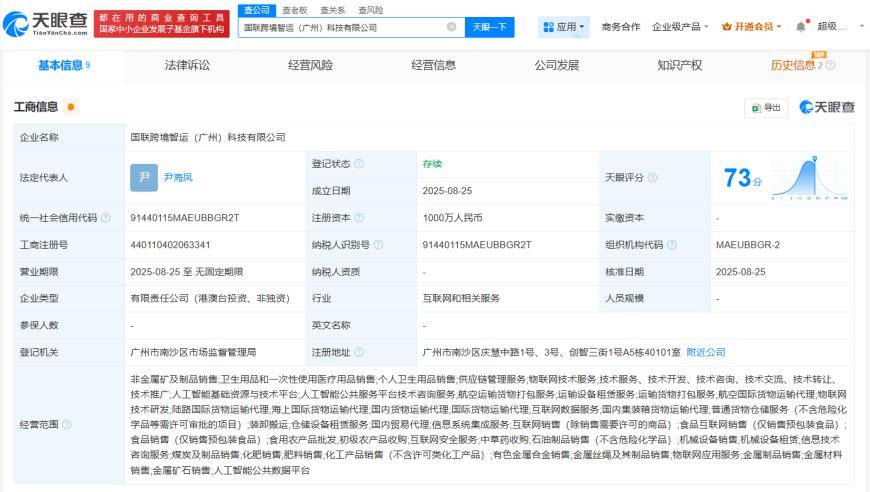The image size is (870, 492).
Task: Select the 历史信息 tab
Action: click(x=793, y=65)
